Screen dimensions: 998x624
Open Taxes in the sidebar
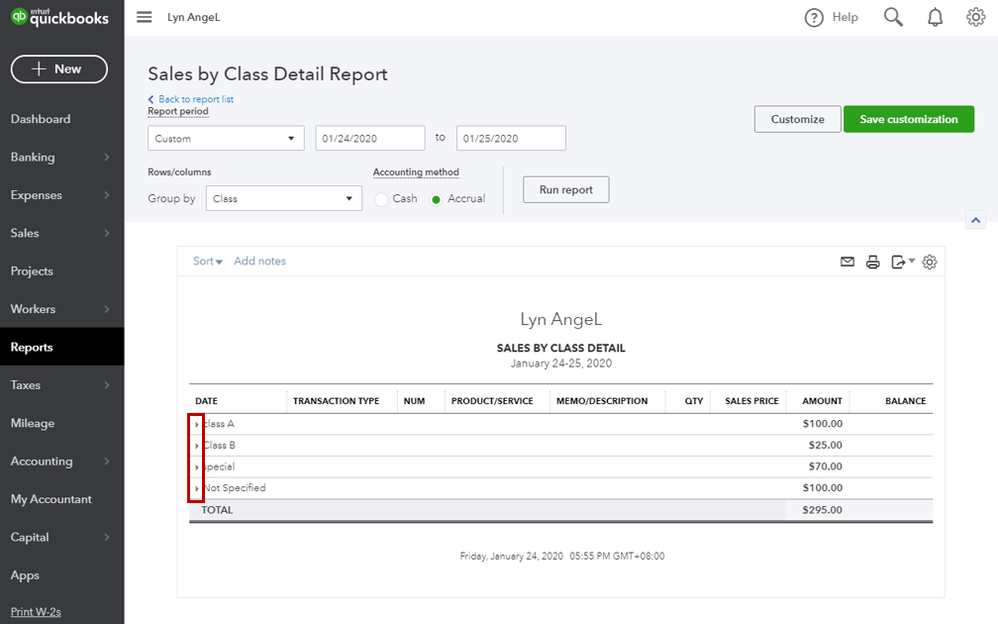tap(25, 385)
